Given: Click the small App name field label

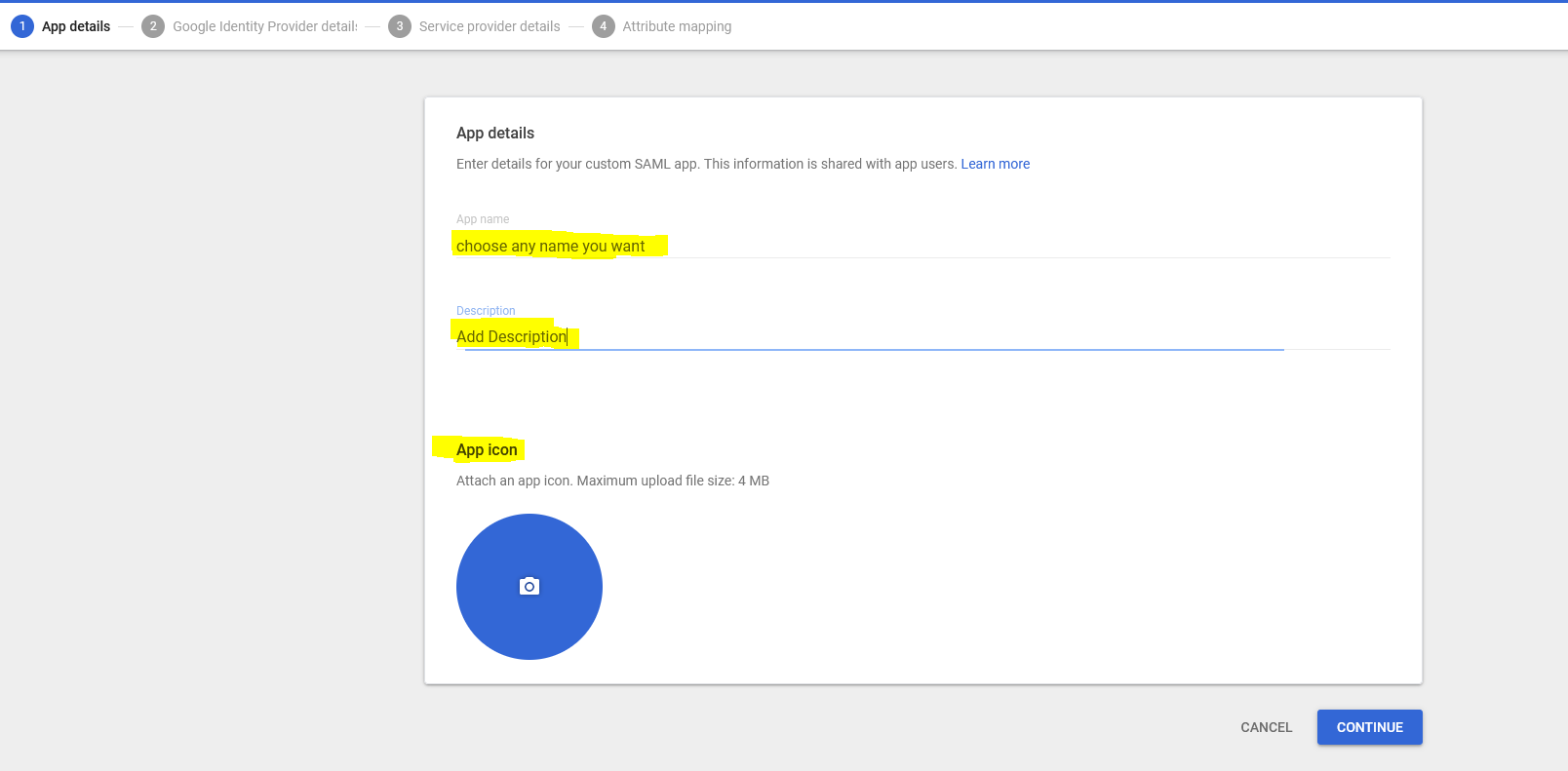Looking at the screenshot, I should 483,219.
